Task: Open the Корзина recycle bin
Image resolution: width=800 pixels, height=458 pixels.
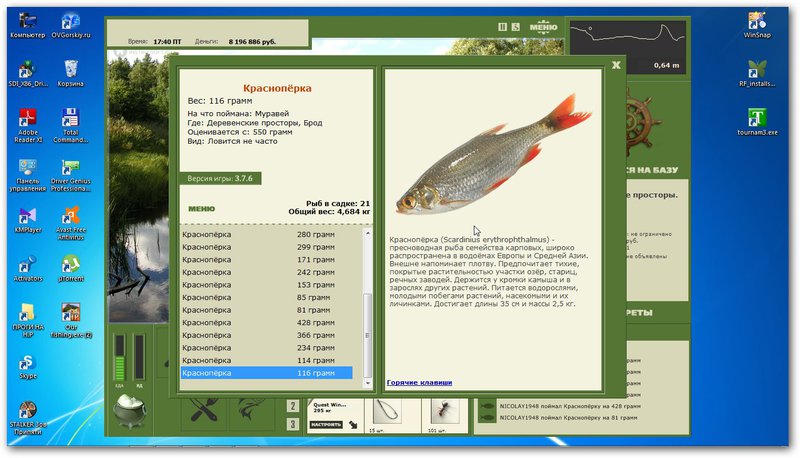Action: [71, 74]
